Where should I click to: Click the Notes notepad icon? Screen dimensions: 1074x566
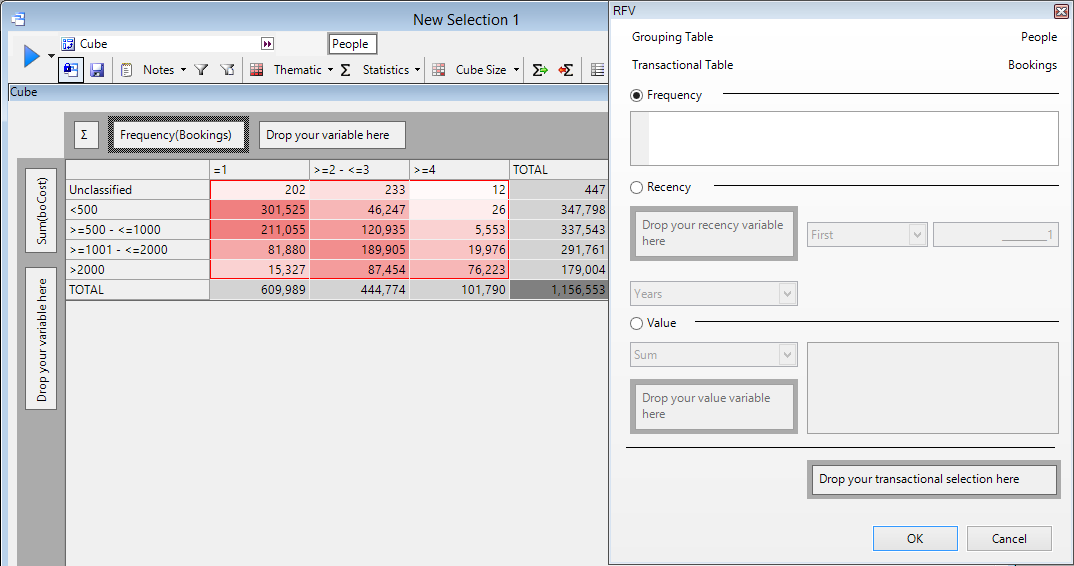(x=126, y=70)
